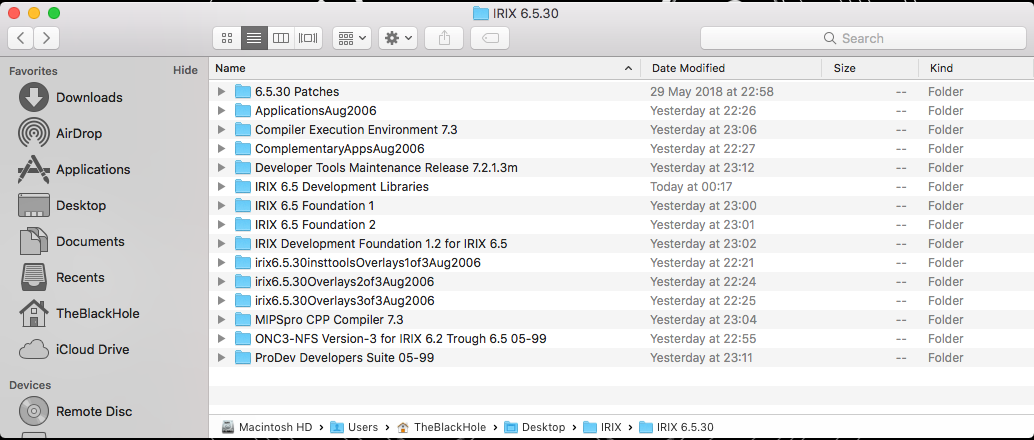Switch to Cover Flow view
This screenshot has height=440, width=1034.
(x=308, y=38)
